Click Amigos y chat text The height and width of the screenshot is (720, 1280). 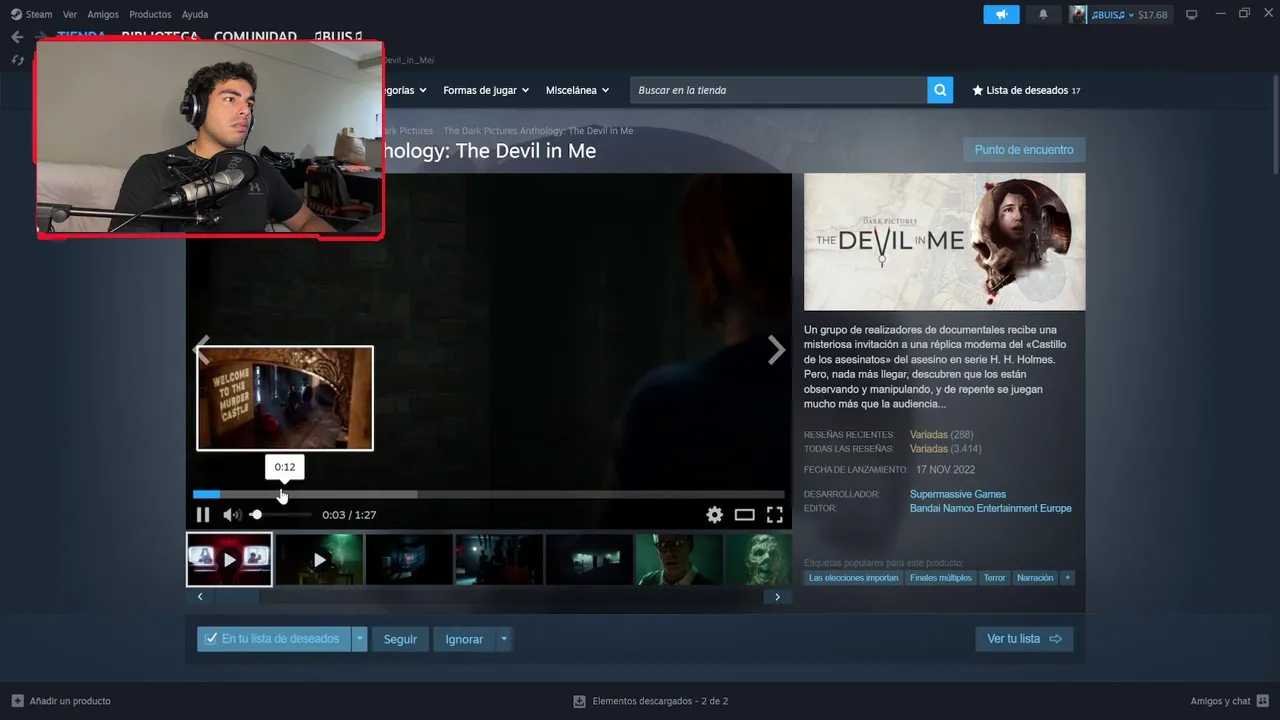tap(1220, 701)
